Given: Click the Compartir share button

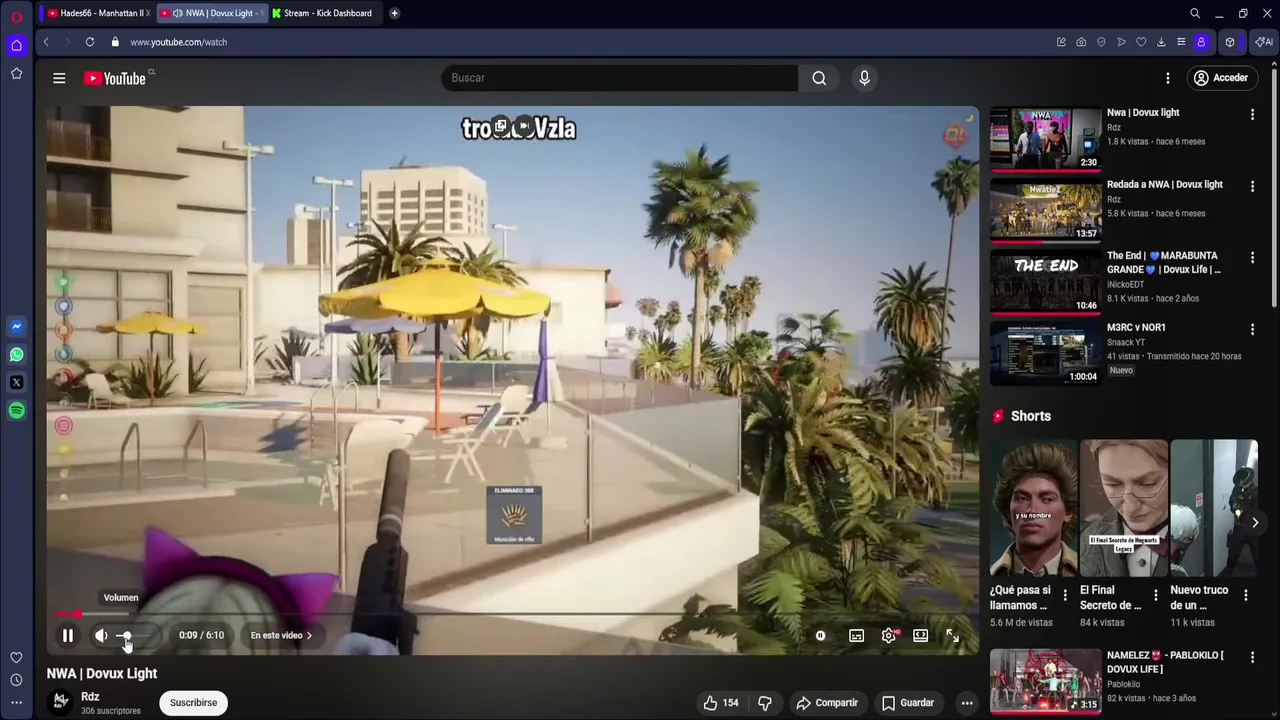Looking at the screenshot, I should (827, 703).
